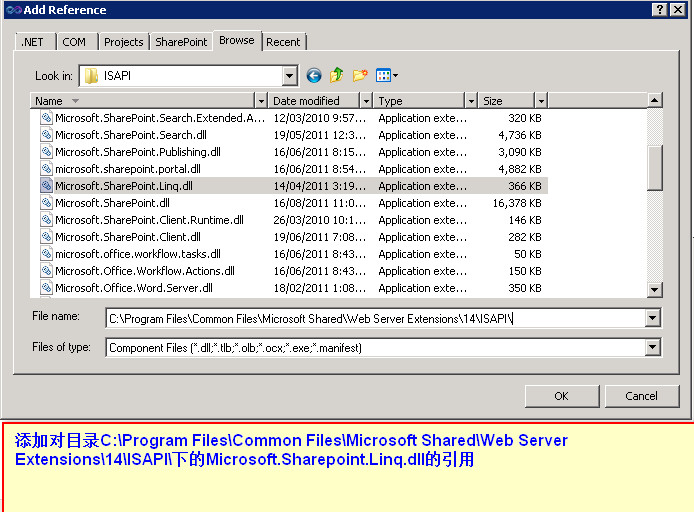Screen dimensions: 694x512
Task: Click the 4,736 KB size value
Action: point(520,135)
